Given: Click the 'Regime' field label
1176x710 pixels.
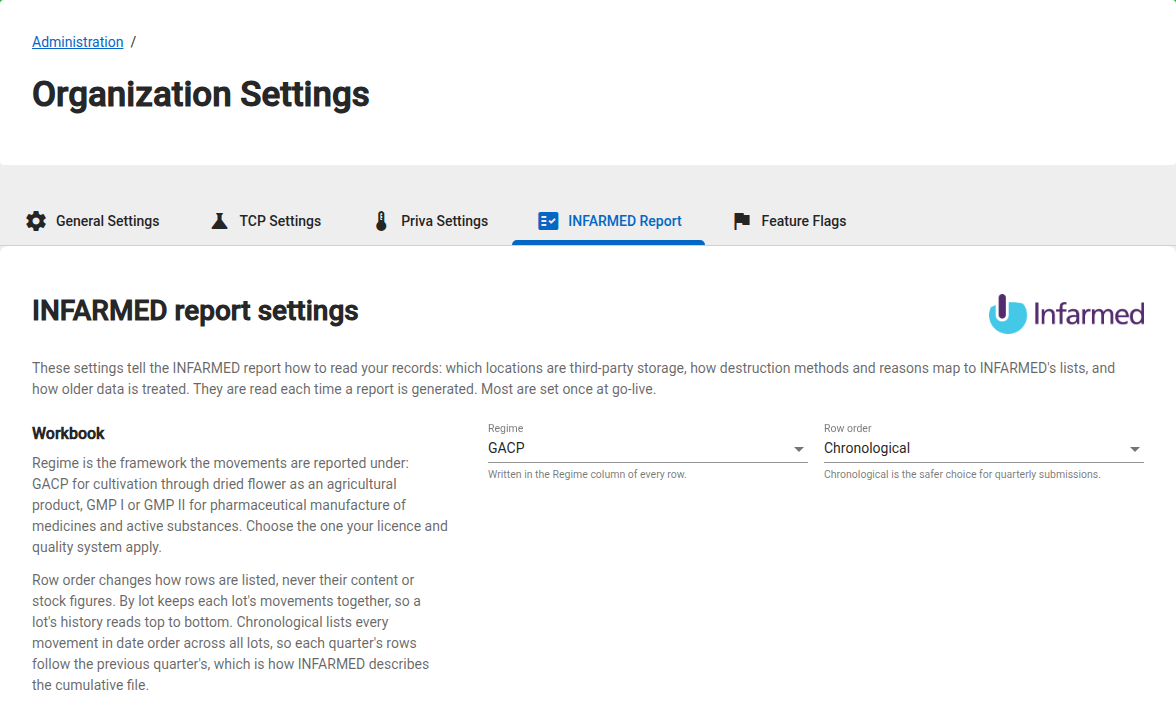Looking at the screenshot, I should [x=506, y=428].
